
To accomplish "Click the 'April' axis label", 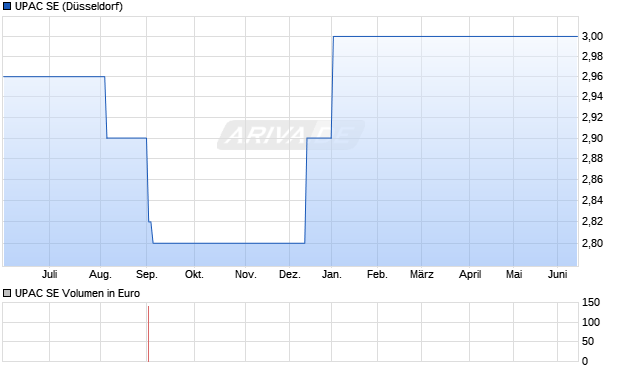I will tap(470, 274).
